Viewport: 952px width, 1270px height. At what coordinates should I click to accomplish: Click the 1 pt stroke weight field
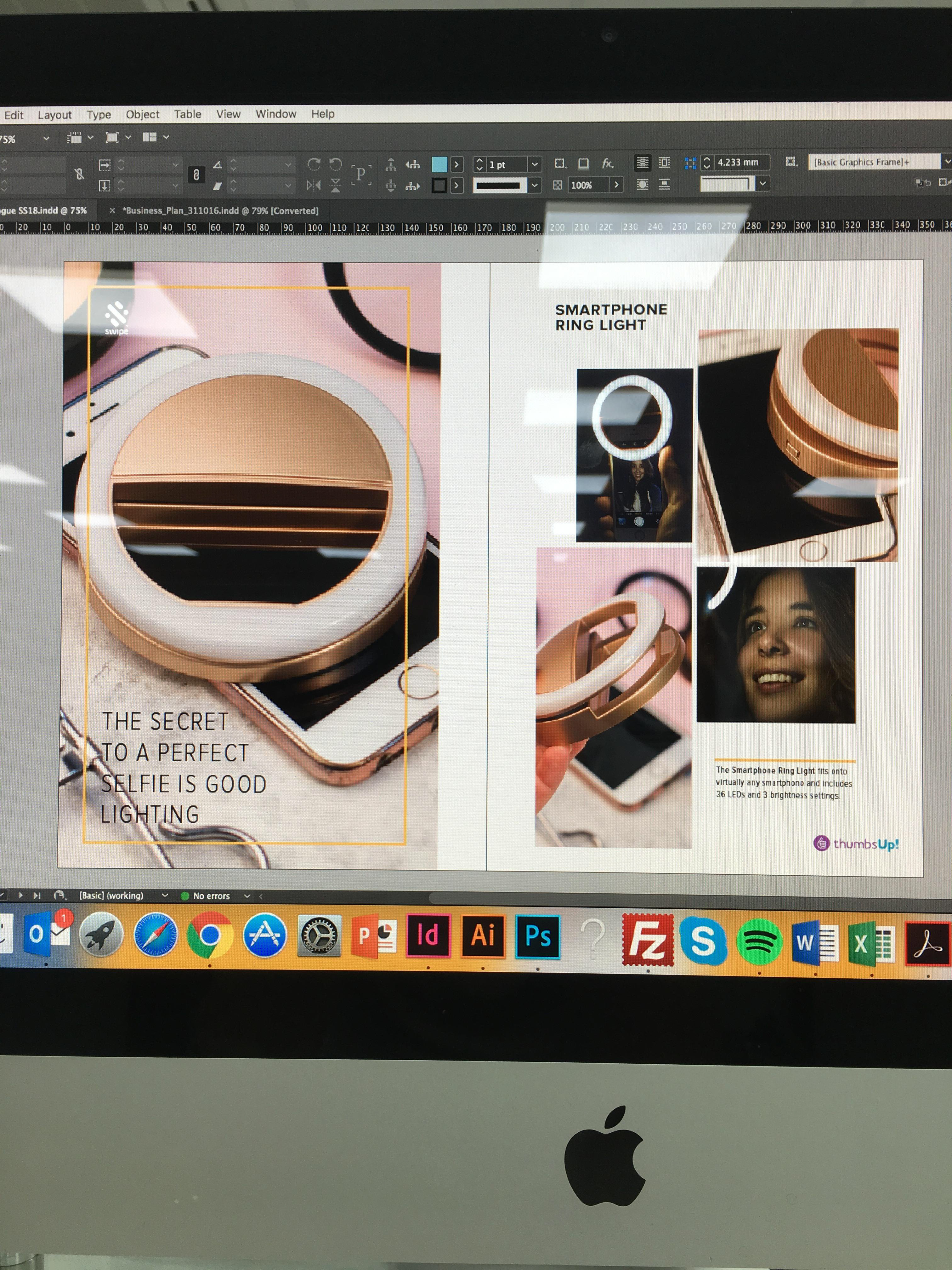tap(506, 165)
